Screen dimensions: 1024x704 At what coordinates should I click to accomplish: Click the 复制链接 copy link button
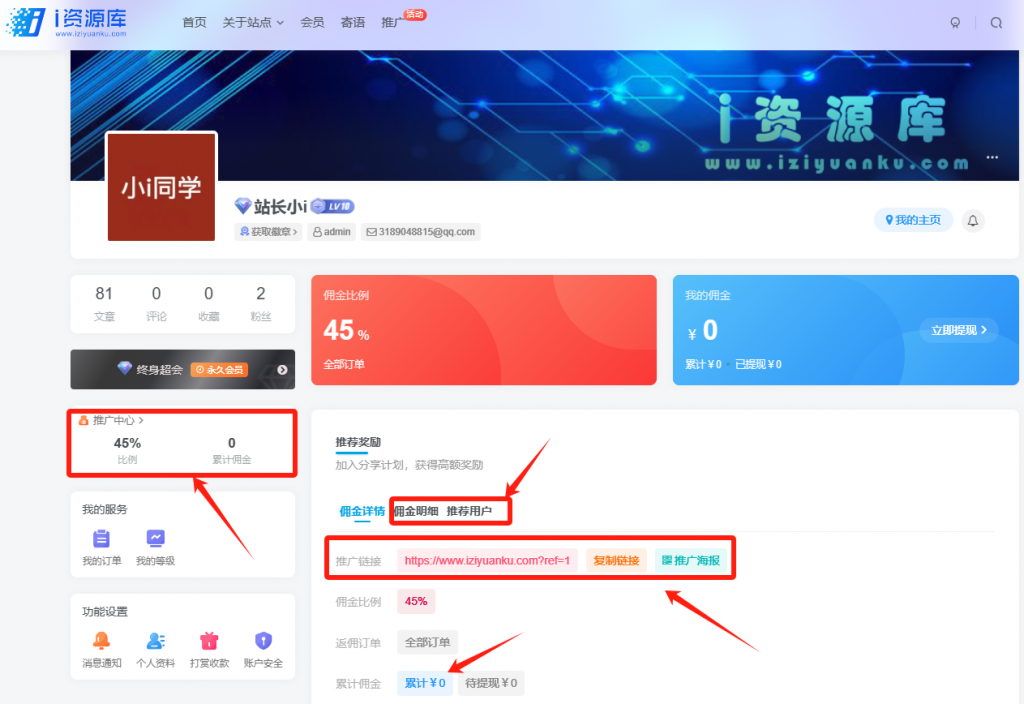pyautogui.click(x=617, y=561)
